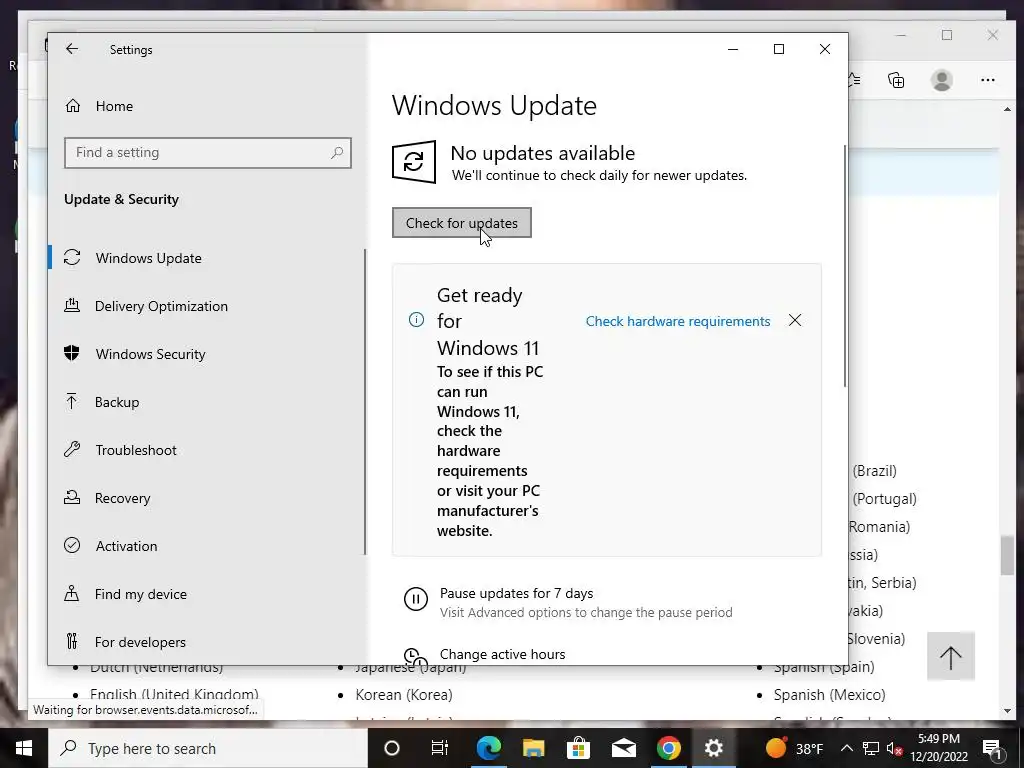Show hidden system tray icons
This screenshot has height=768, width=1024.
[x=846, y=748]
